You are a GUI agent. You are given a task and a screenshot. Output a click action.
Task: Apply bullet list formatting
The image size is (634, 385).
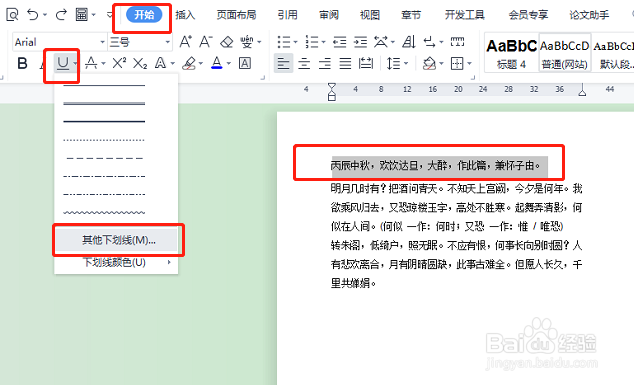pyautogui.click(x=284, y=42)
